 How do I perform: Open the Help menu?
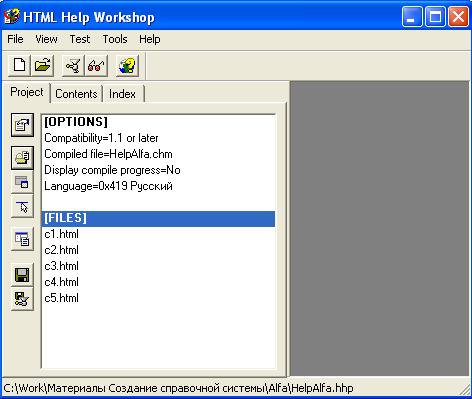coord(150,39)
